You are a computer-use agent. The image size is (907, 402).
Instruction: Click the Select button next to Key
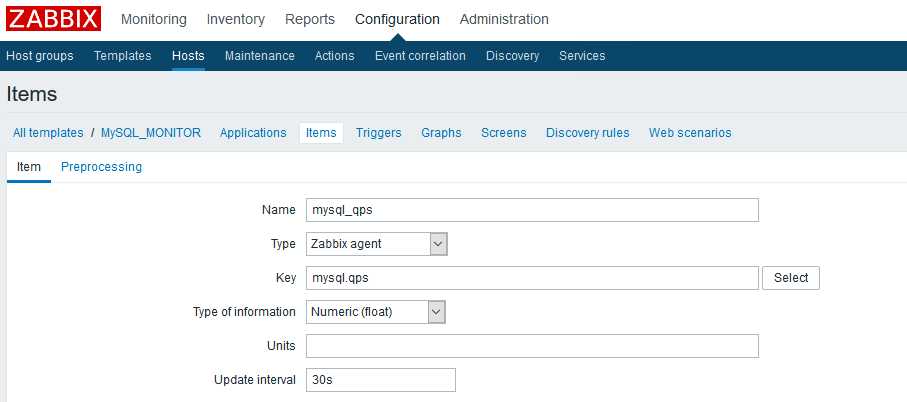click(x=791, y=278)
